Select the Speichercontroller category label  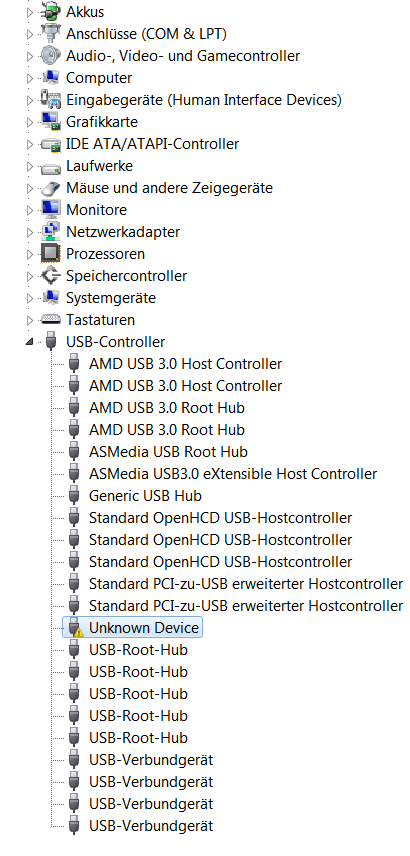coord(126,276)
